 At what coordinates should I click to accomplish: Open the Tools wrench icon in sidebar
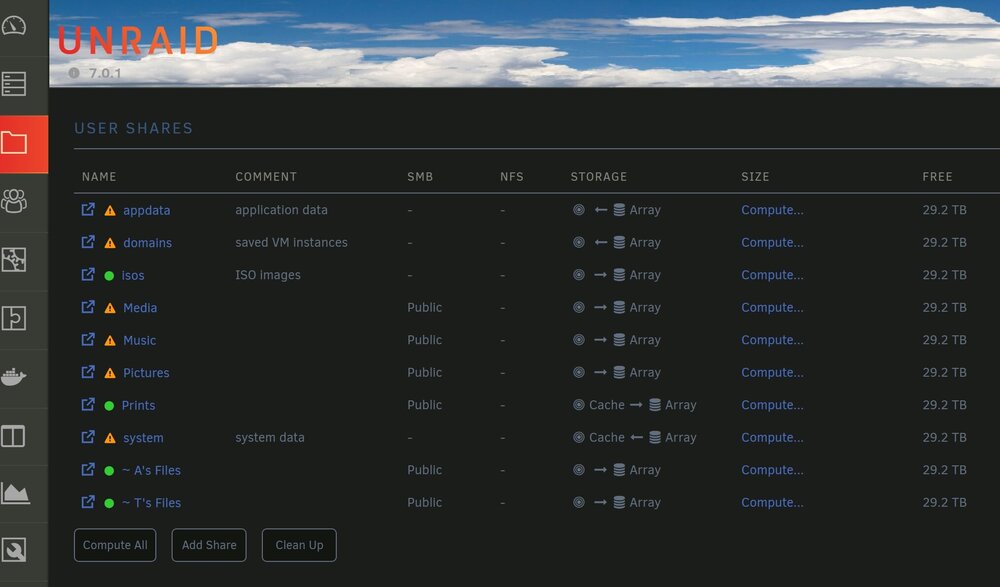tap(14, 550)
